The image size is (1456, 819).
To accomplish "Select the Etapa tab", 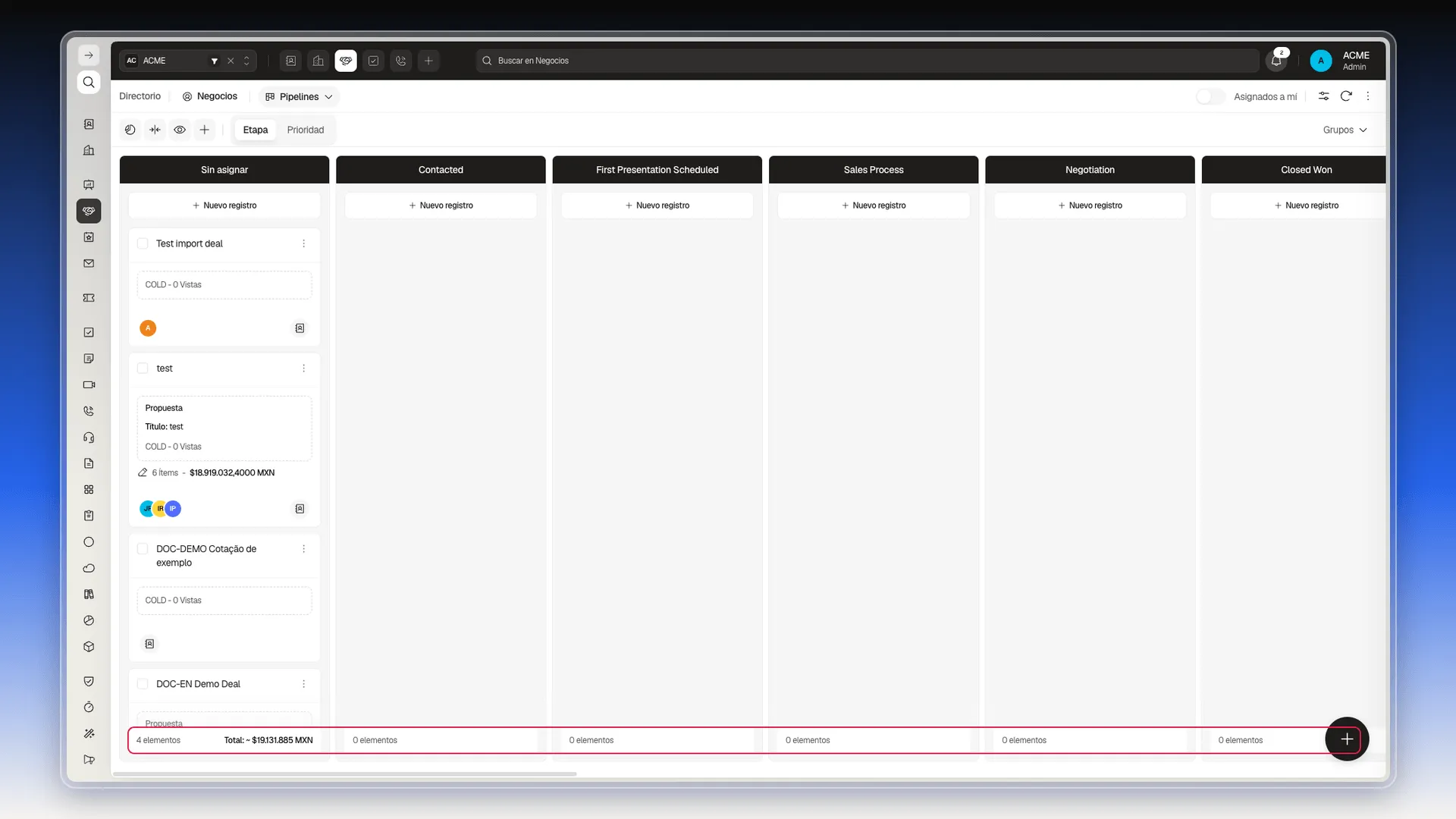I will 256,130.
